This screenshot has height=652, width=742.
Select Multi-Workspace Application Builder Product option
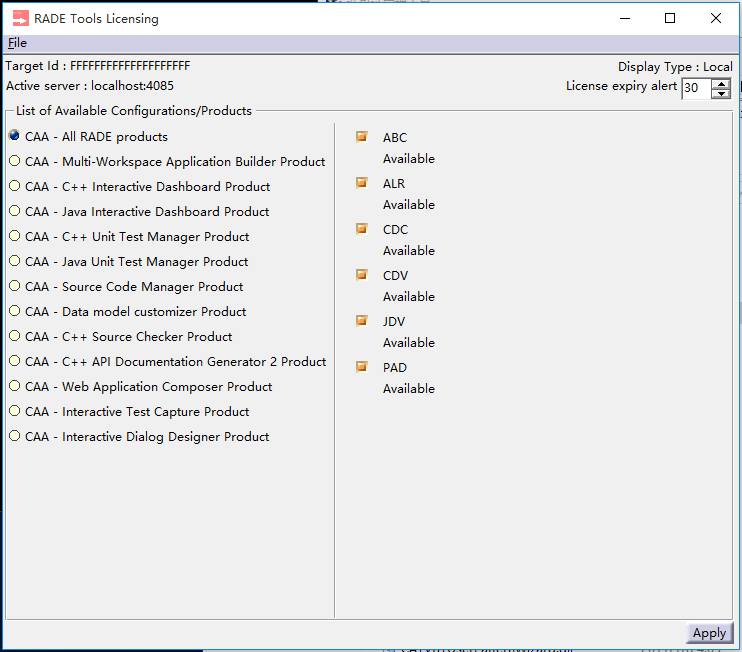click(15, 161)
